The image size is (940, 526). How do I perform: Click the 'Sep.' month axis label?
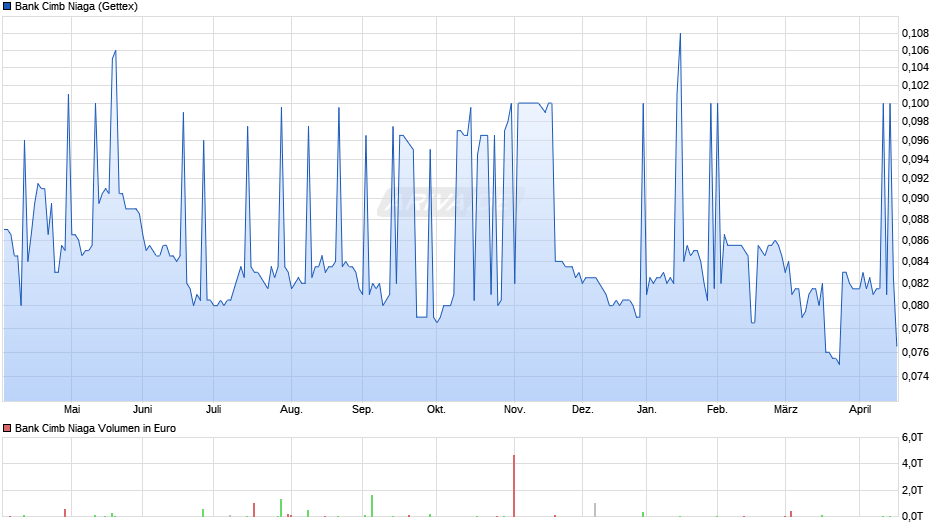pos(363,410)
